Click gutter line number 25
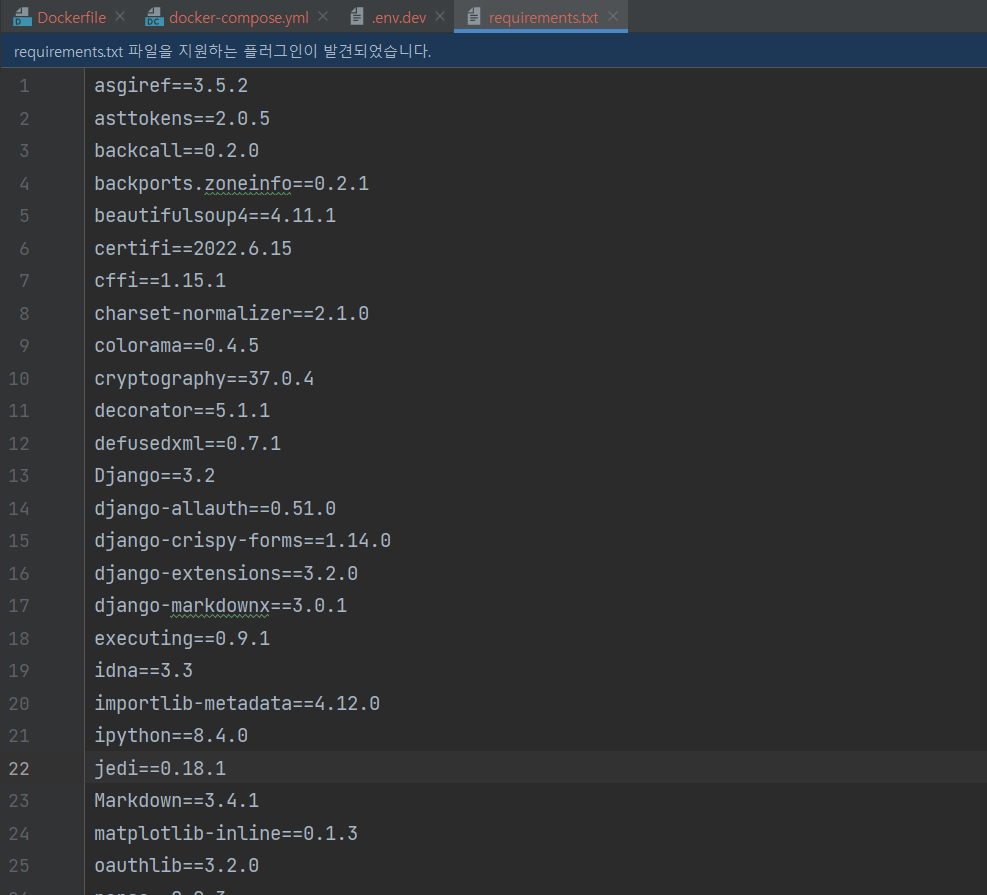Viewport: 987px width, 895px height. tap(19, 866)
